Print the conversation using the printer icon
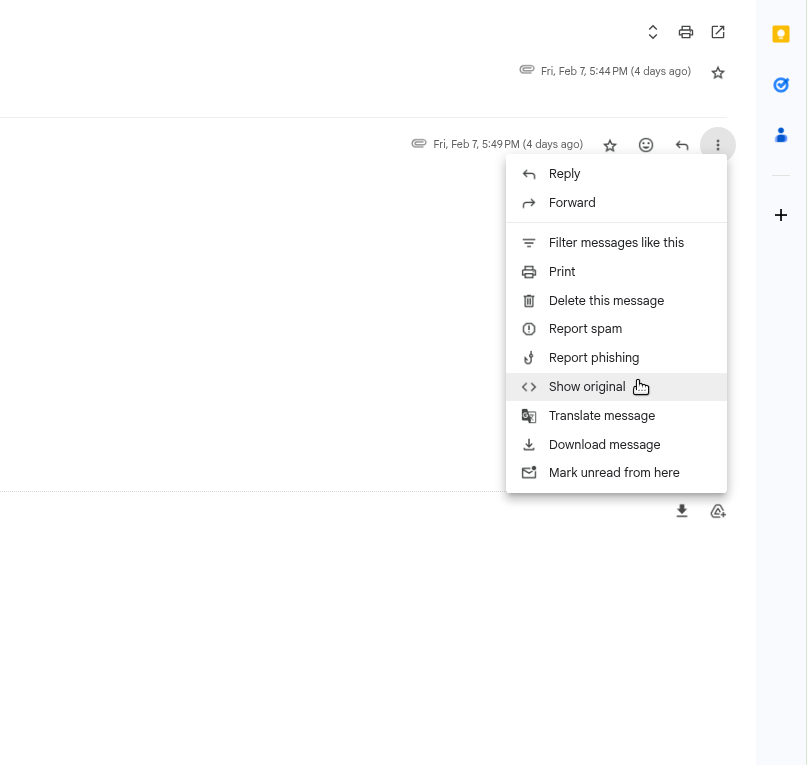807x765 pixels. point(685,31)
